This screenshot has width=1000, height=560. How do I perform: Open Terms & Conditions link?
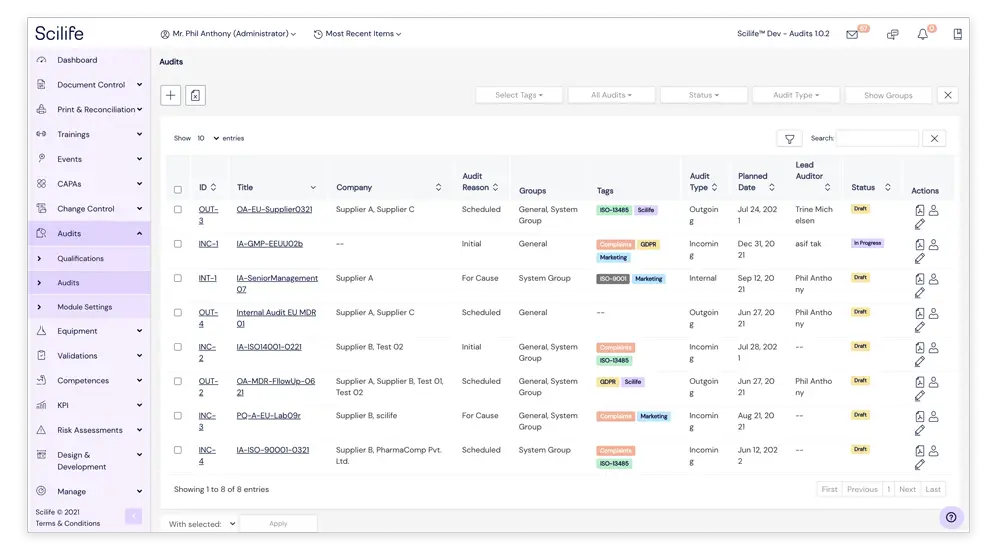pyautogui.click(x=68, y=524)
